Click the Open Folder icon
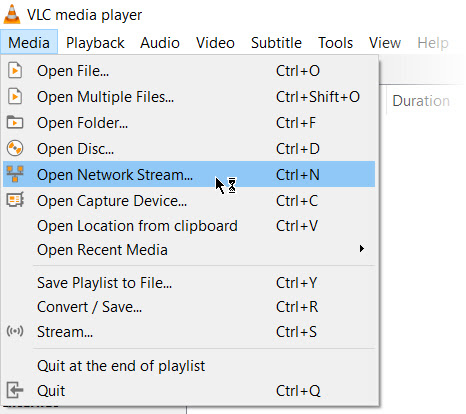Screen dimensions: 466x414 tap(15, 122)
